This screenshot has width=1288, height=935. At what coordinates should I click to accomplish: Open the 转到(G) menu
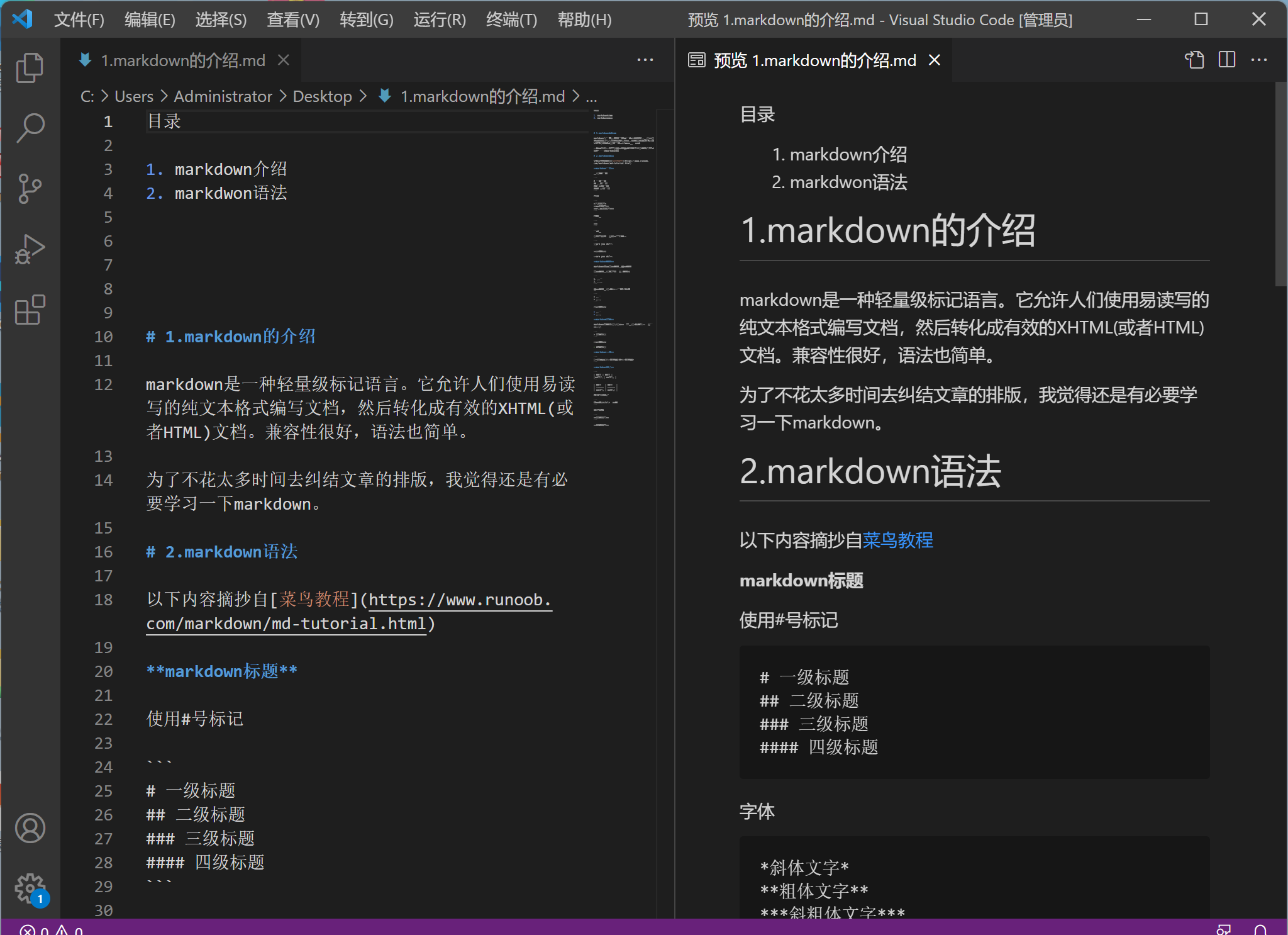(x=367, y=20)
